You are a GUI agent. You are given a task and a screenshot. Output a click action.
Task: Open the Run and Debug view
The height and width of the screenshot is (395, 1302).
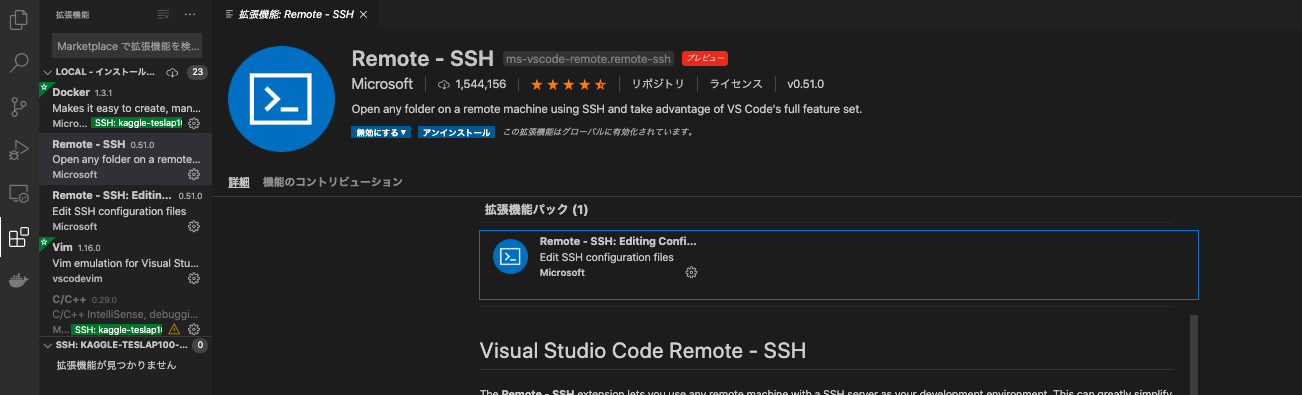coord(18,150)
